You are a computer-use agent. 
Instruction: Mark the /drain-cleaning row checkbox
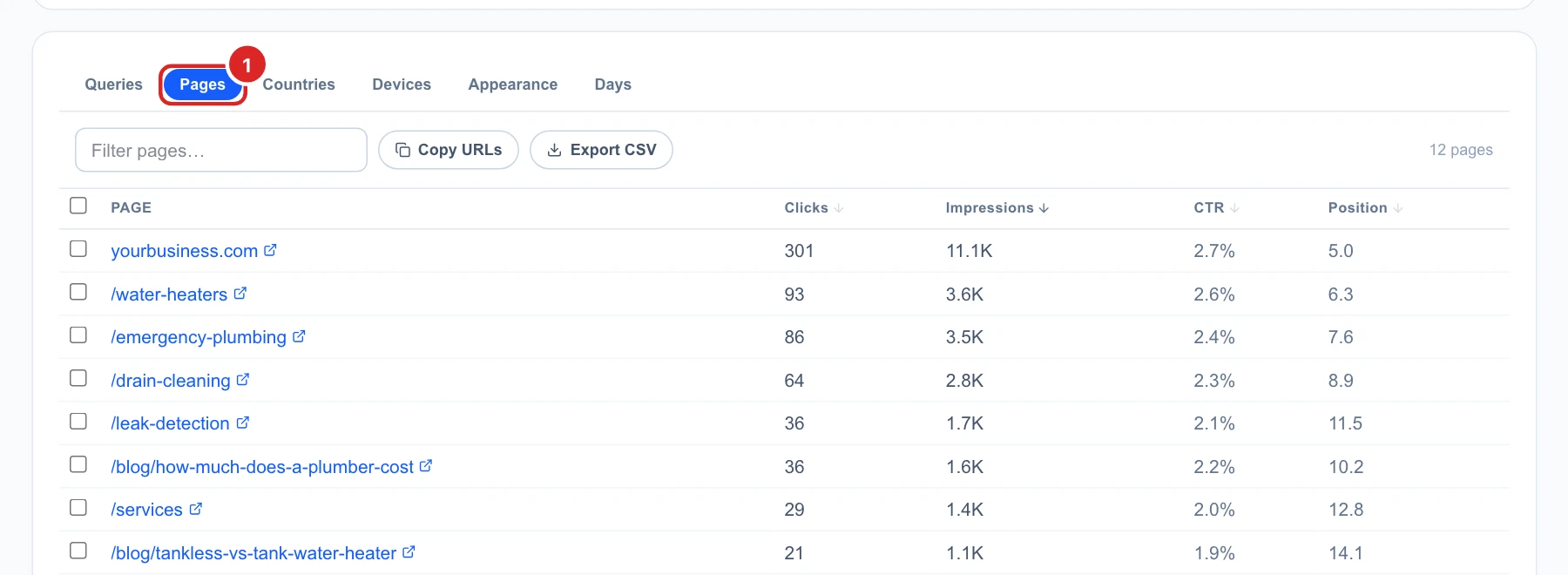[x=78, y=378]
